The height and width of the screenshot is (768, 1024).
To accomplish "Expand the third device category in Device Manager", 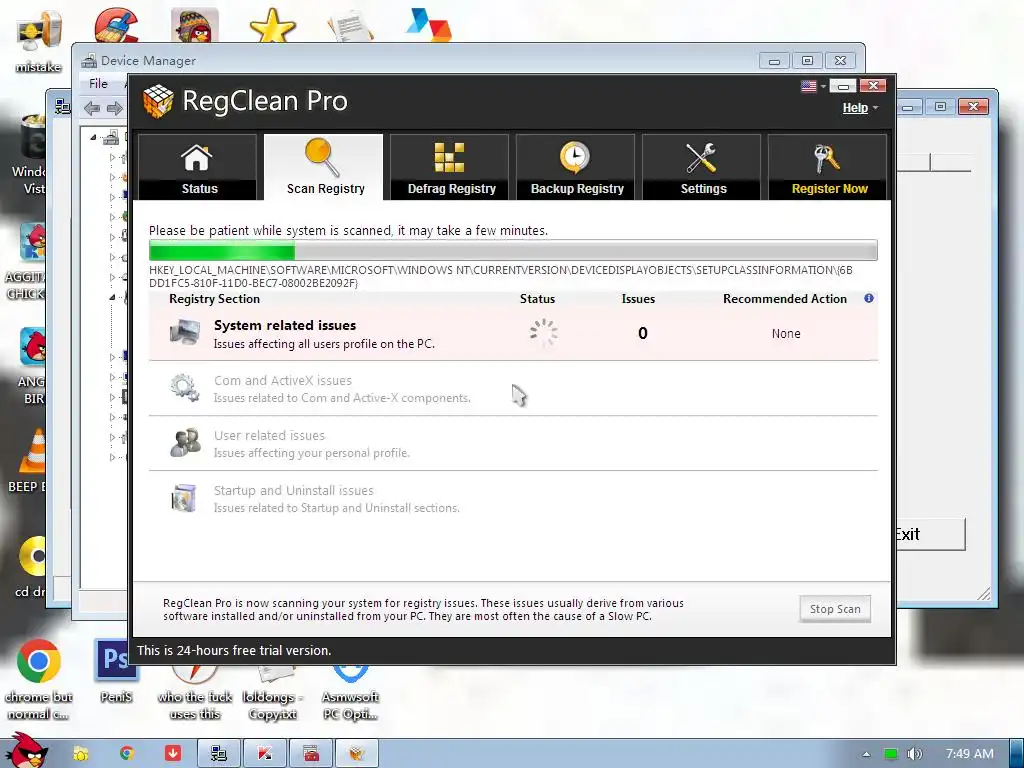I will pyautogui.click(x=112, y=197).
